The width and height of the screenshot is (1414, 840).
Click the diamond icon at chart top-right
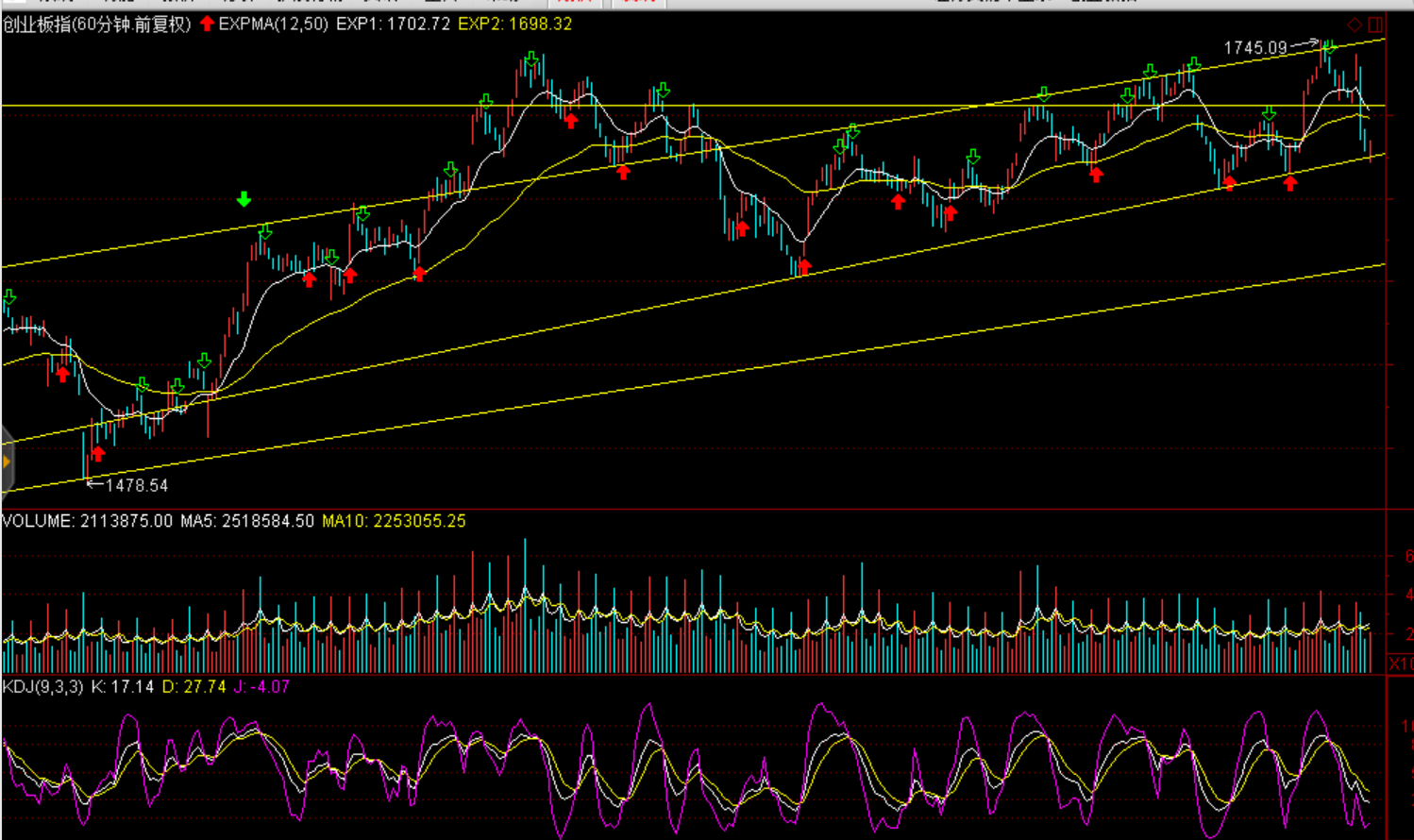click(x=1355, y=25)
